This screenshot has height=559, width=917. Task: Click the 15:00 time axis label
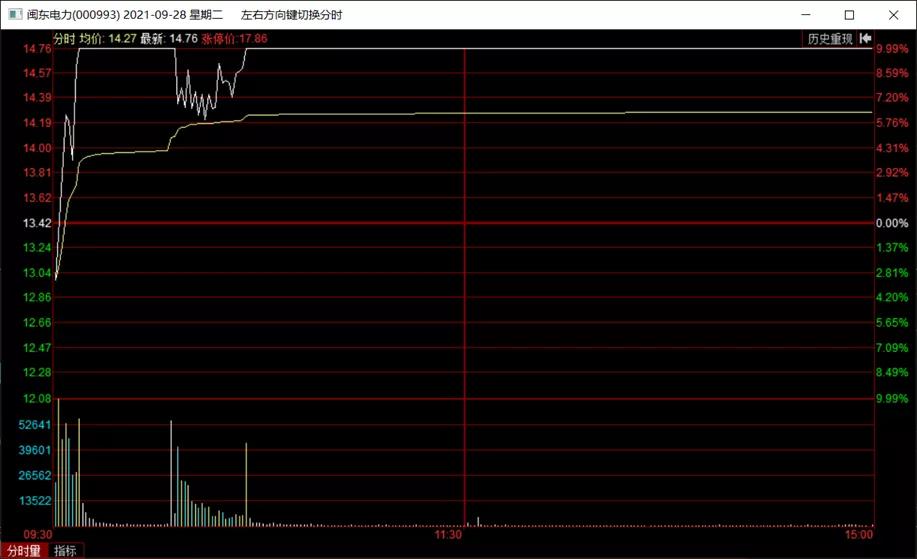click(859, 534)
